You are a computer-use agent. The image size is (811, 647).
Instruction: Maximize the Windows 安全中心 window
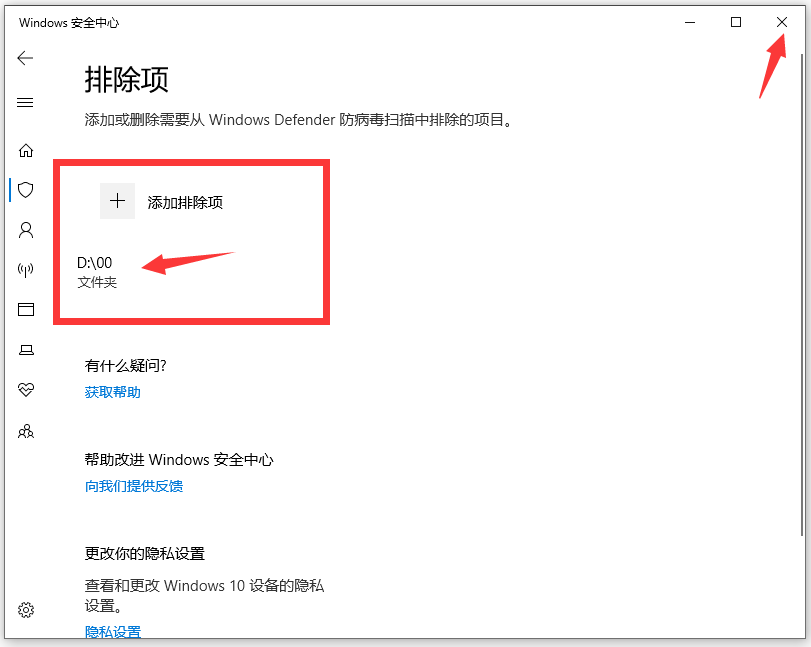click(736, 22)
